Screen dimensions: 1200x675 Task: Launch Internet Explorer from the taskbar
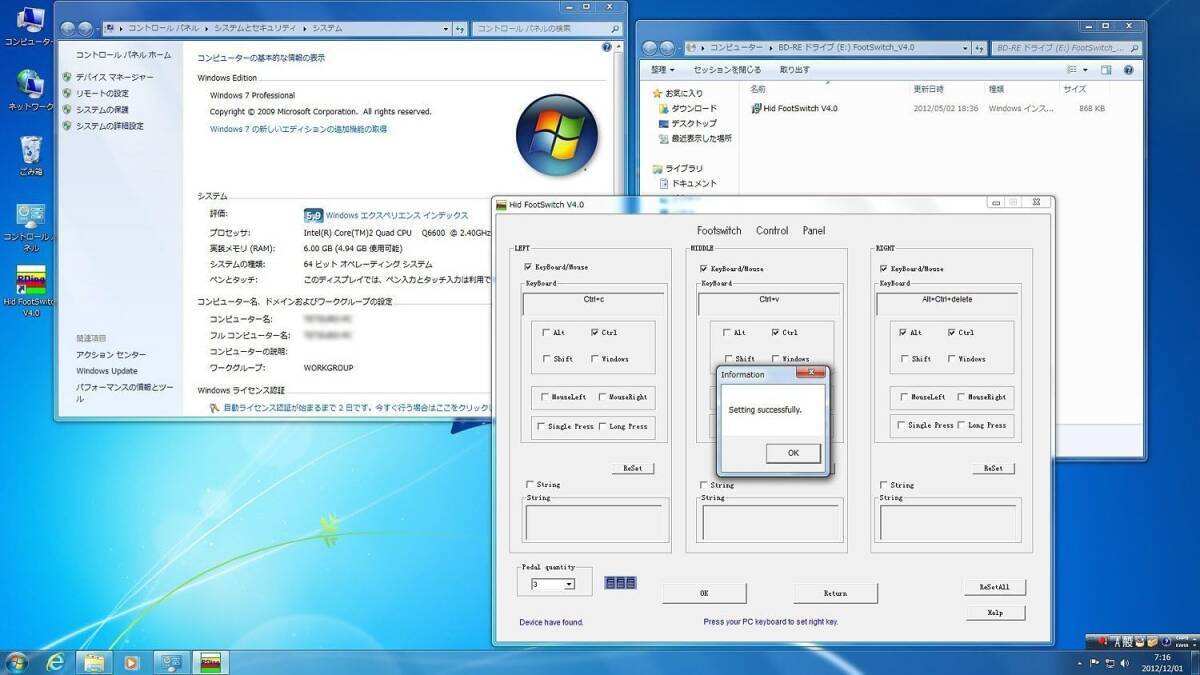56,662
